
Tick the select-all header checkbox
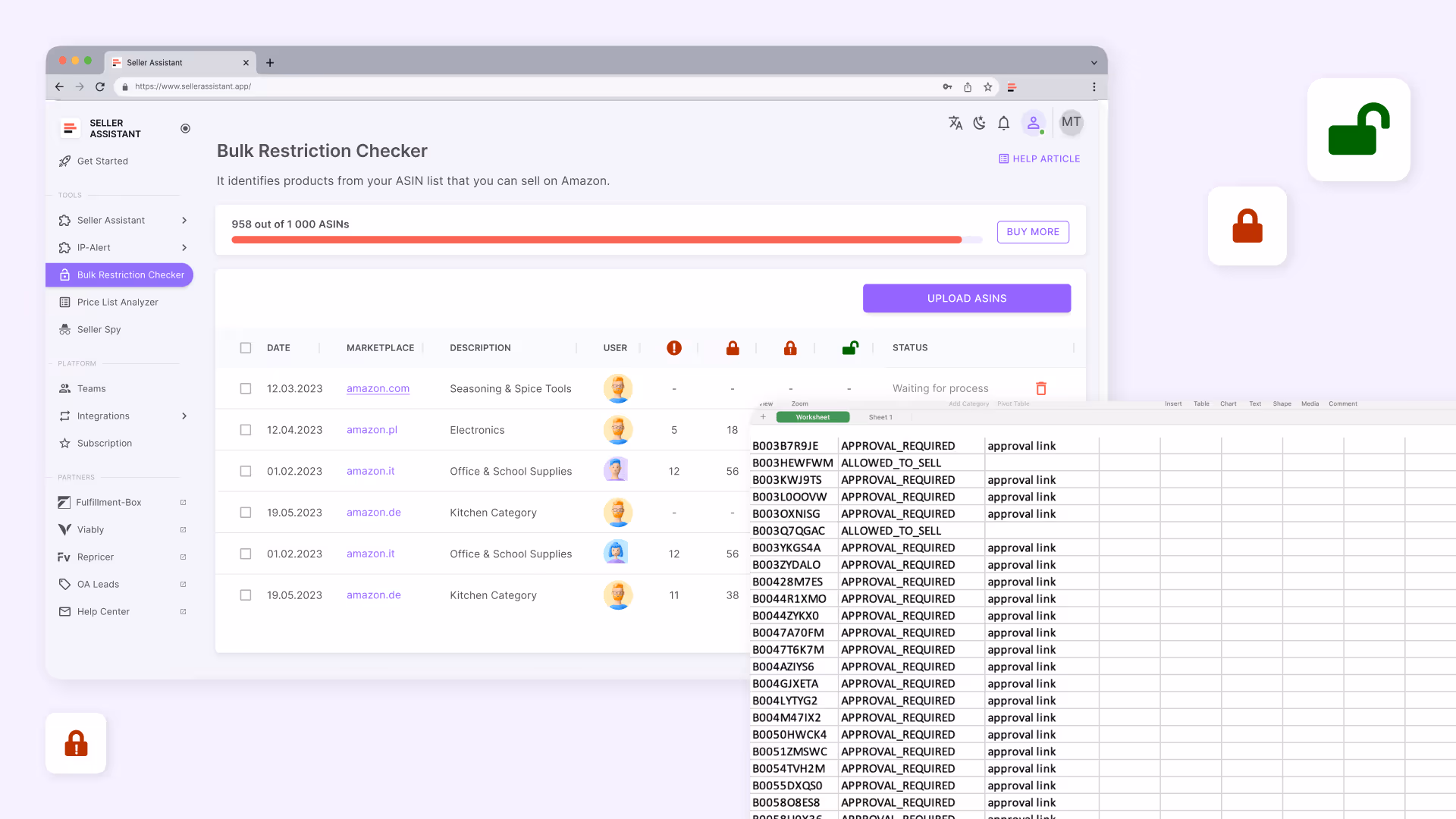[x=245, y=347]
